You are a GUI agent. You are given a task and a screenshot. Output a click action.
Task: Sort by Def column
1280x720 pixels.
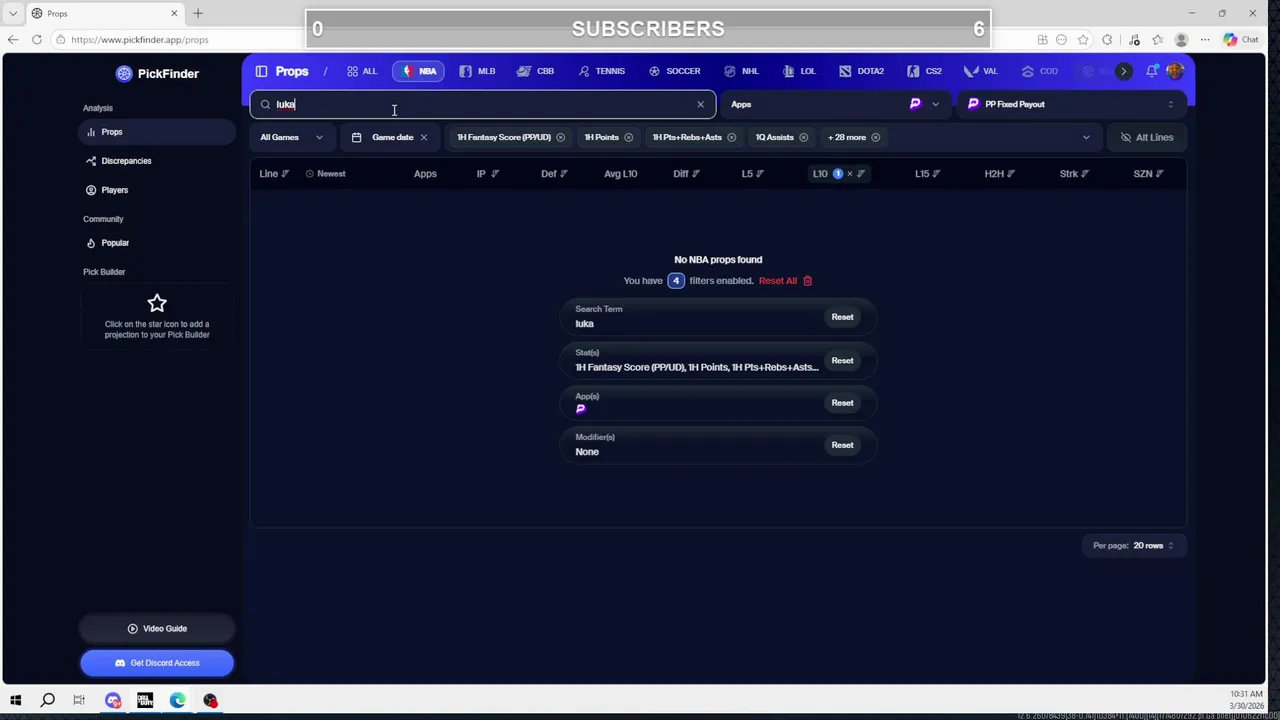pos(554,174)
